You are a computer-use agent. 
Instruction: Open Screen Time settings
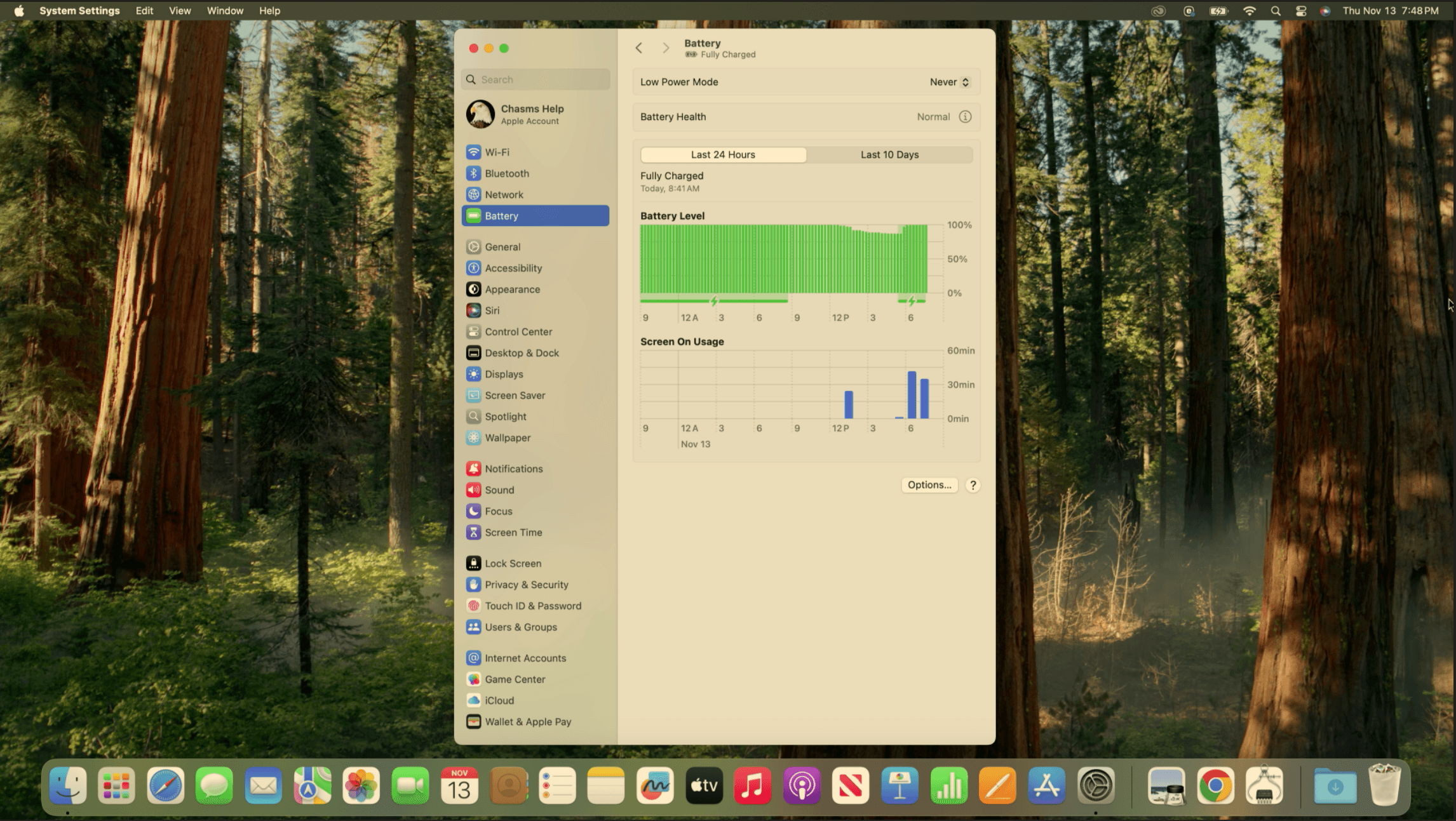coord(513,532)
